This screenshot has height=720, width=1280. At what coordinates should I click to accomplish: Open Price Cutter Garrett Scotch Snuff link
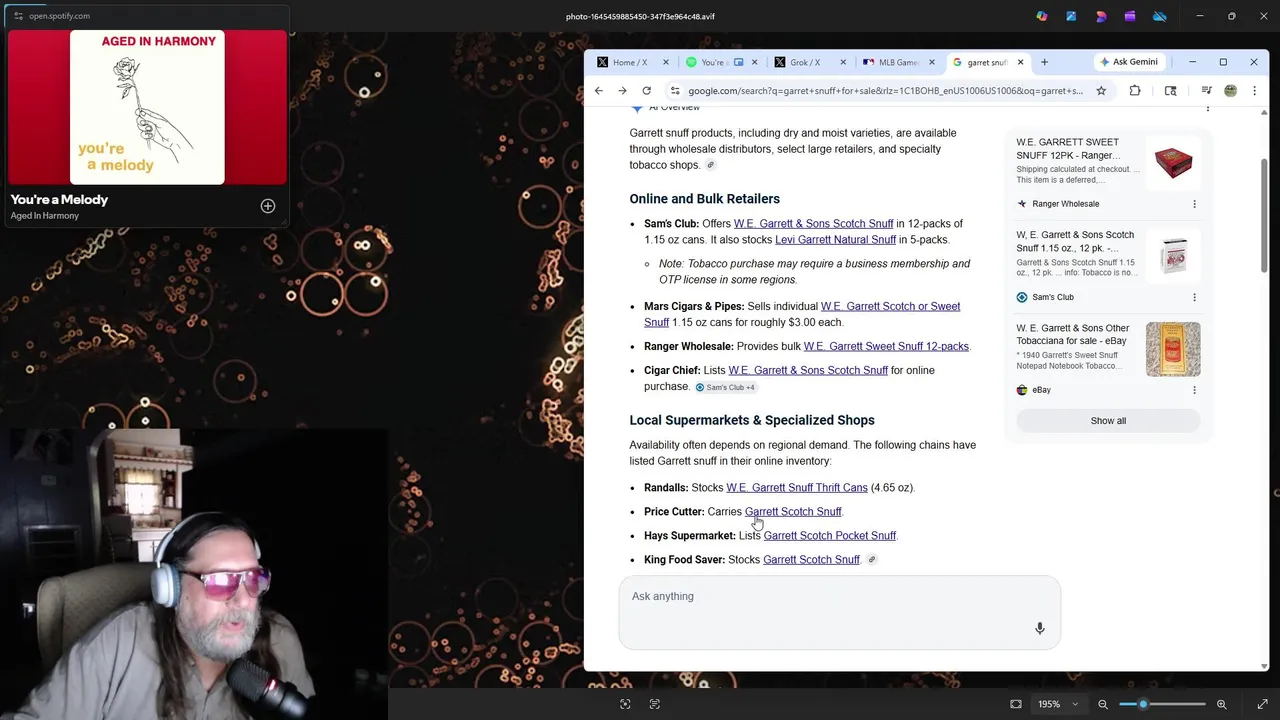(x=793, y=512)
